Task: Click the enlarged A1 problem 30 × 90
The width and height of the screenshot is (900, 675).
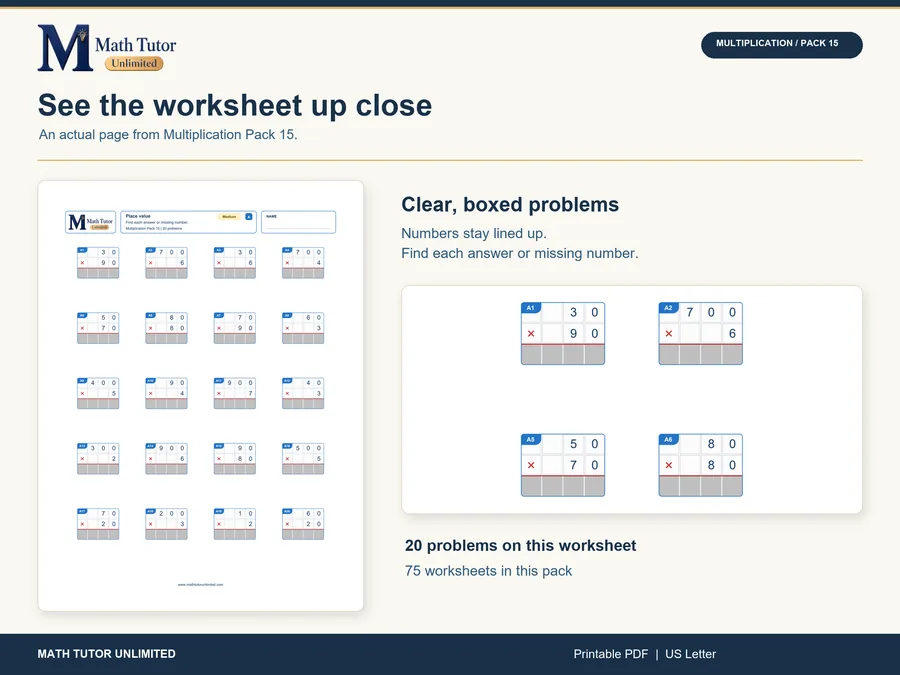Action: click(562, 333)
